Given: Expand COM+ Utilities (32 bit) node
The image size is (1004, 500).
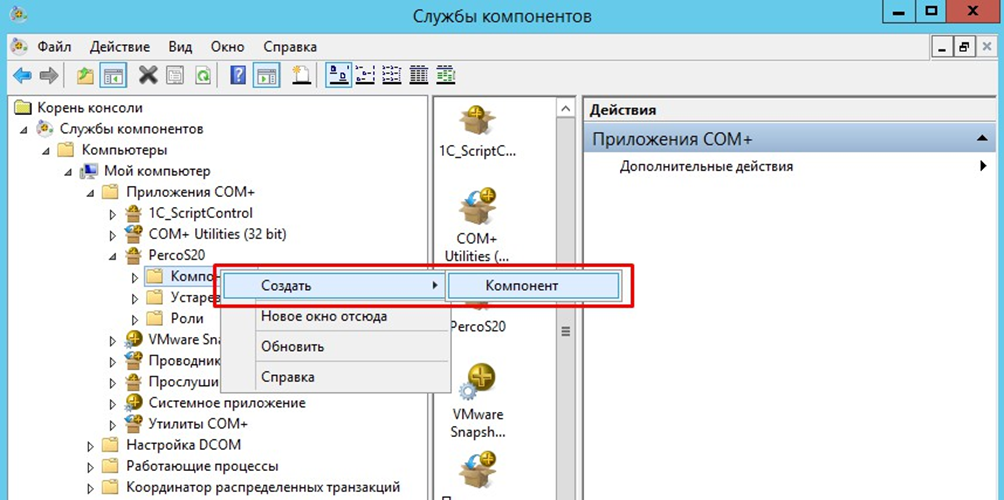Looking at the screenshot, I should pos(113,235).
